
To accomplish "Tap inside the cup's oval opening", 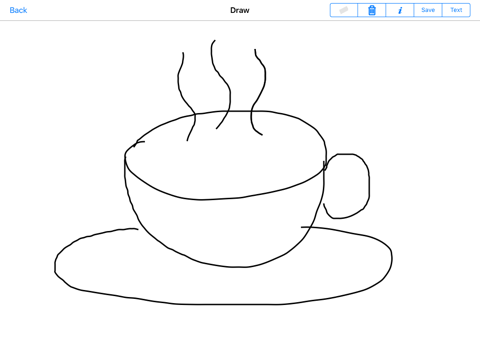I will (x=227, y=157).
